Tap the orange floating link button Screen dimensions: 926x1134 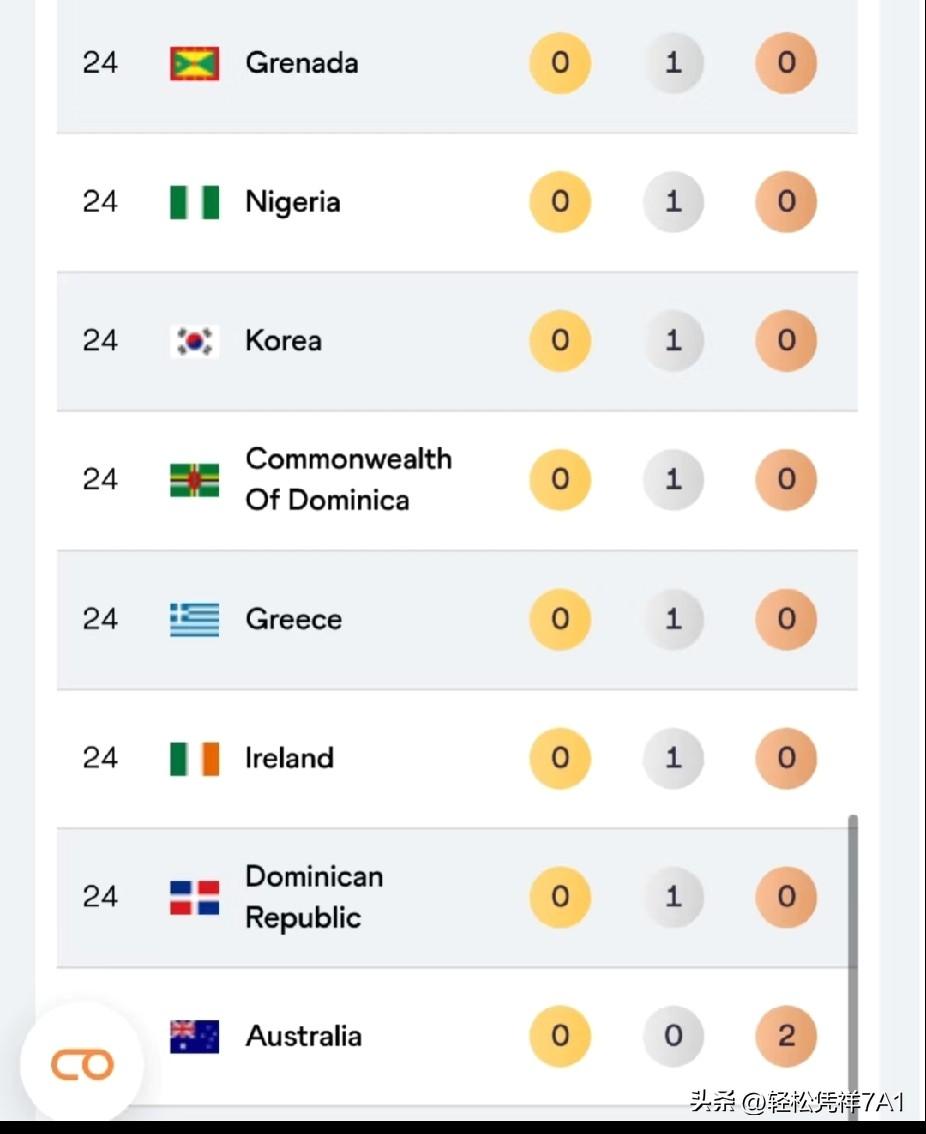(82, 1065)
